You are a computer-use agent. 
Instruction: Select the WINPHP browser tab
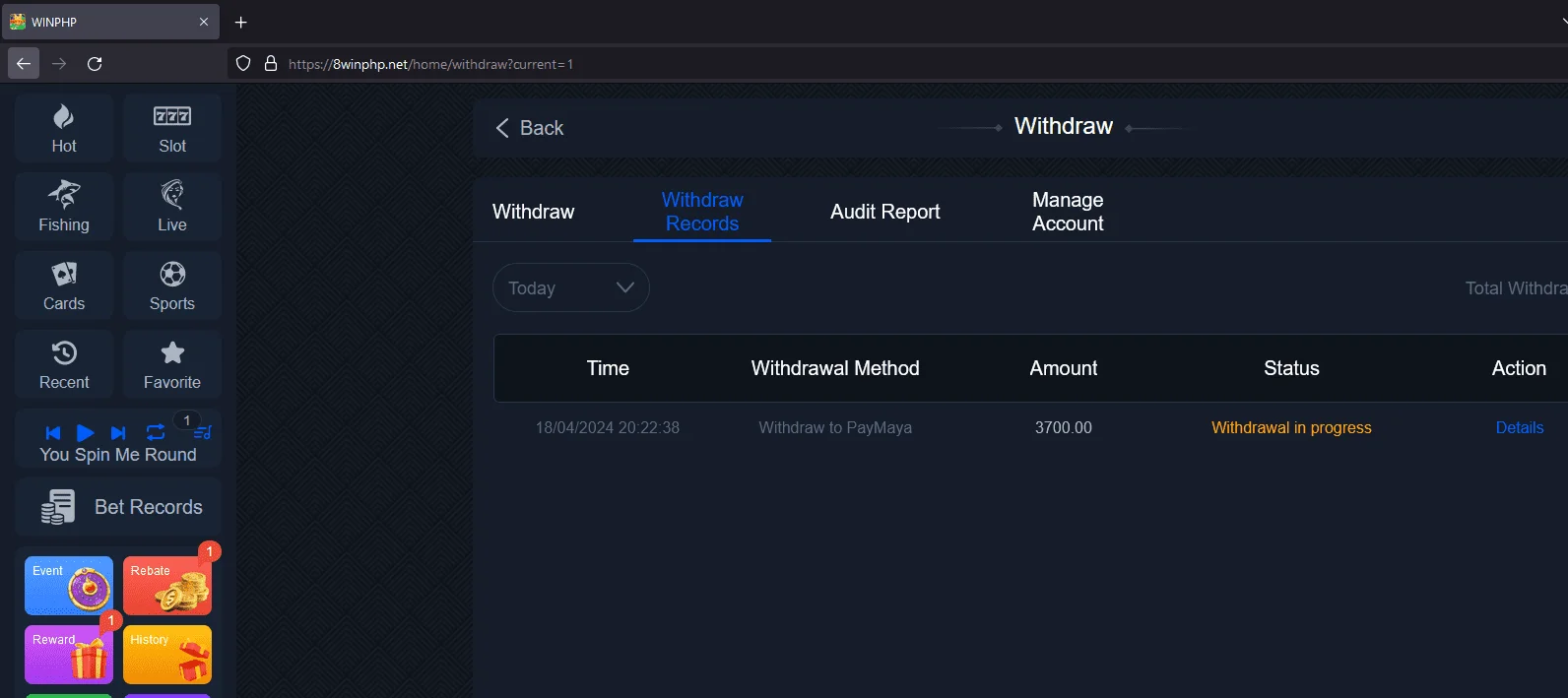pos(109,22)
